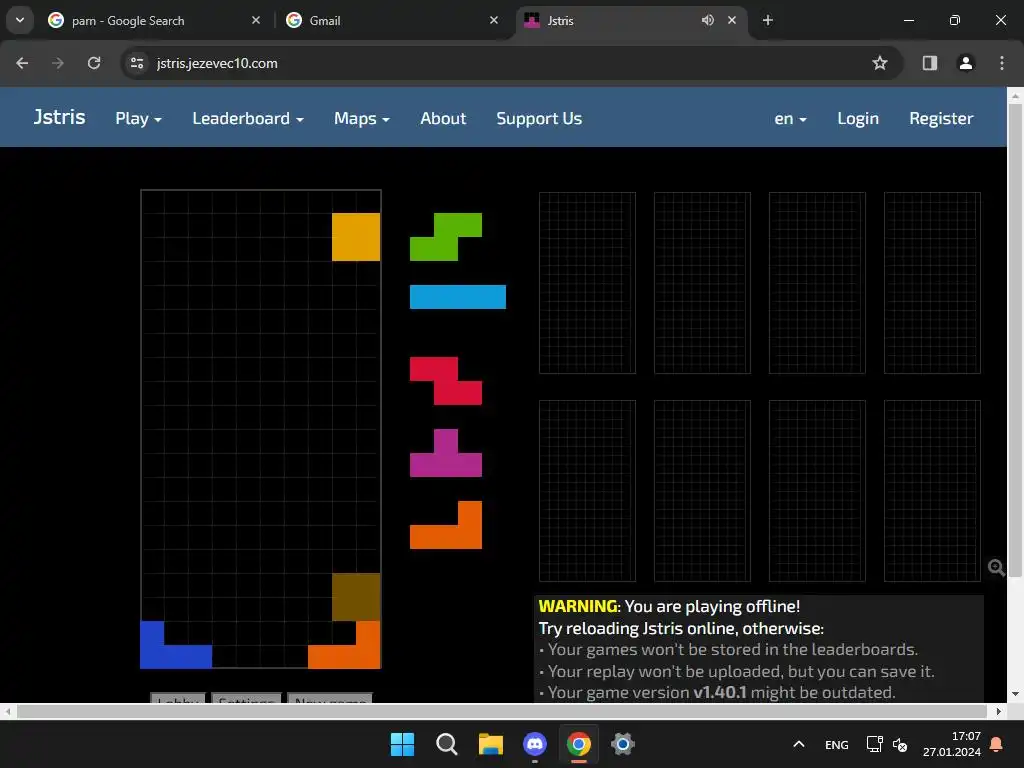Click the falling yellow O piece on the board

tap(356, 236)
